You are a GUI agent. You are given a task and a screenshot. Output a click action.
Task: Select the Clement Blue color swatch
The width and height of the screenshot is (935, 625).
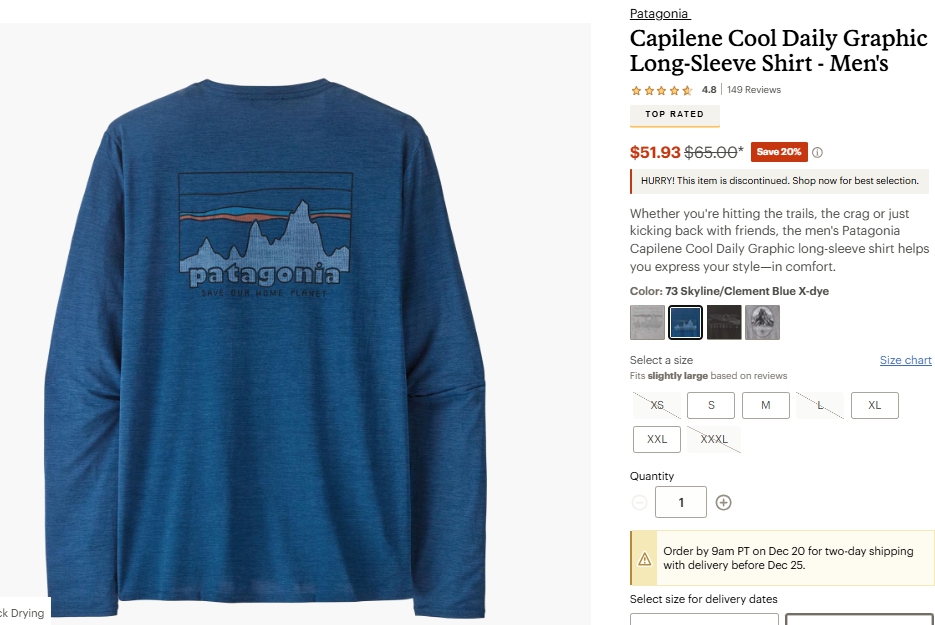(x=685, y=323)
